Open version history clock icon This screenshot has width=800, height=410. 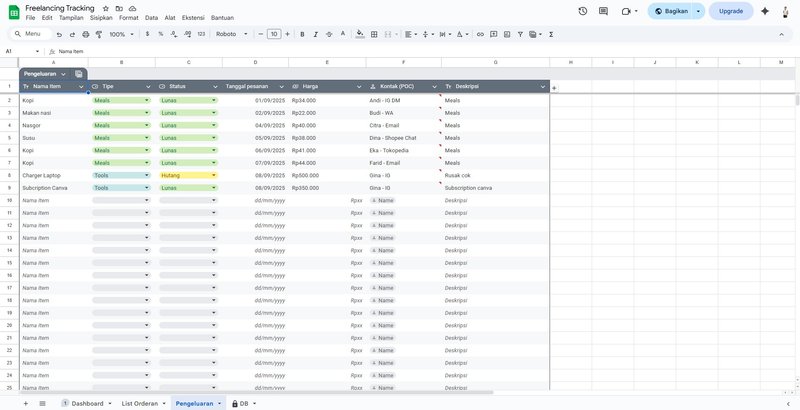(x=583, y=11)
